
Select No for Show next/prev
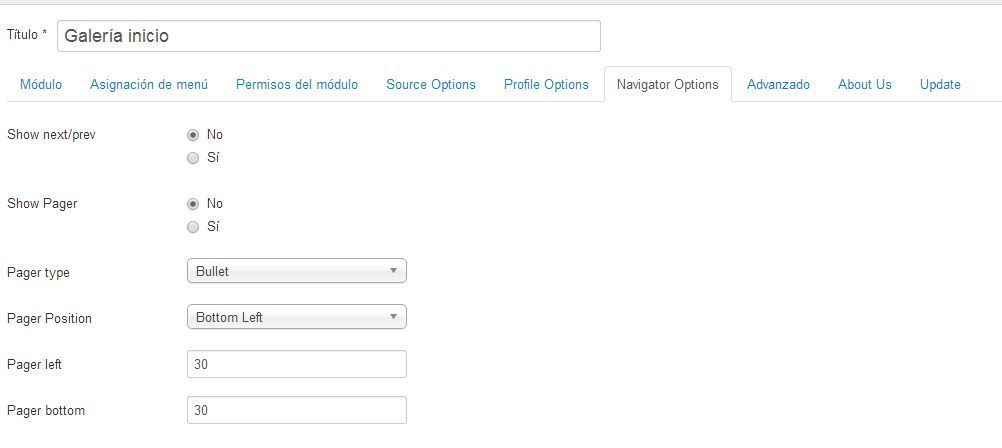(x=193, y=135)
